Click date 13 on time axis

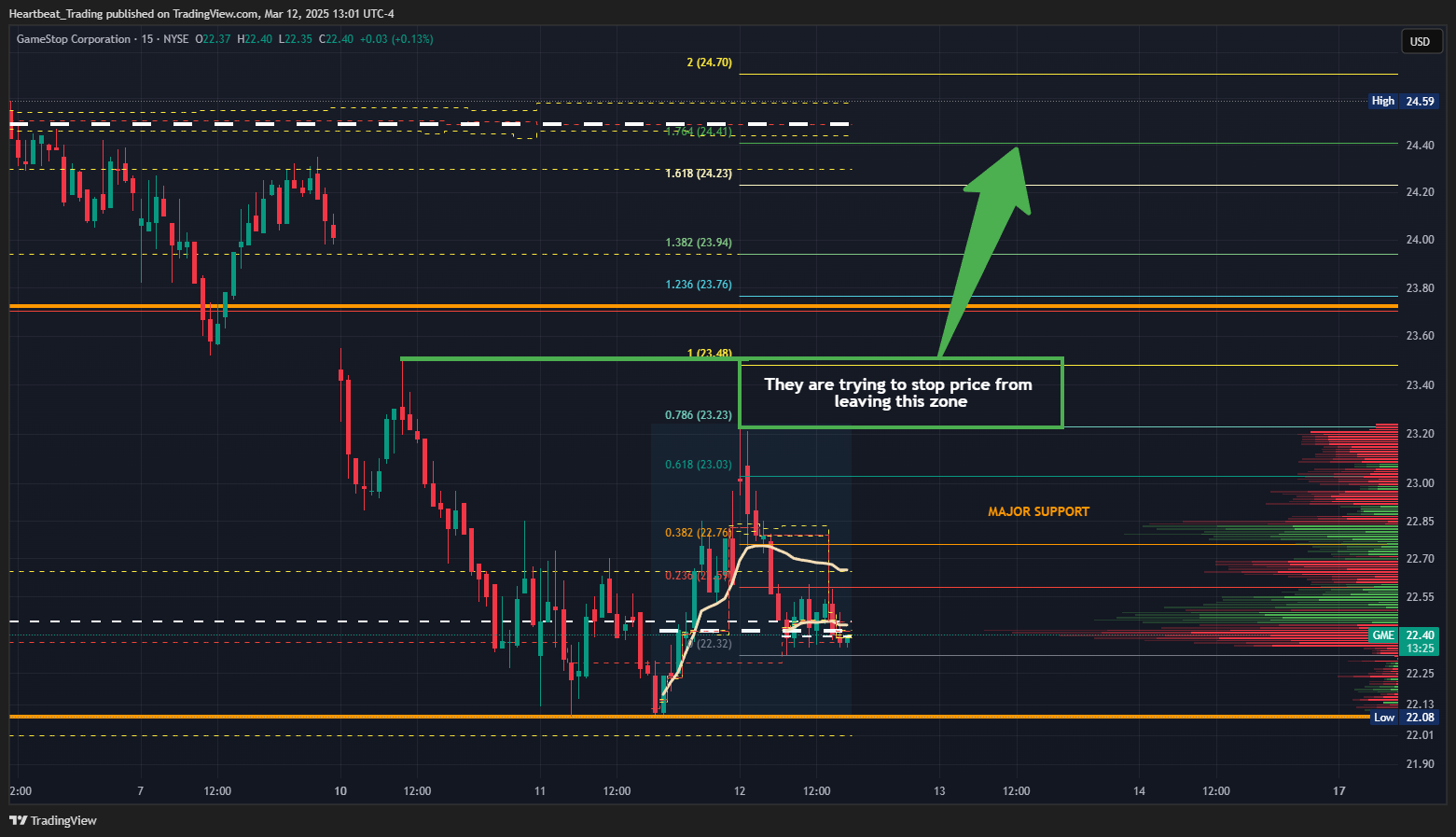coord(939,791)
